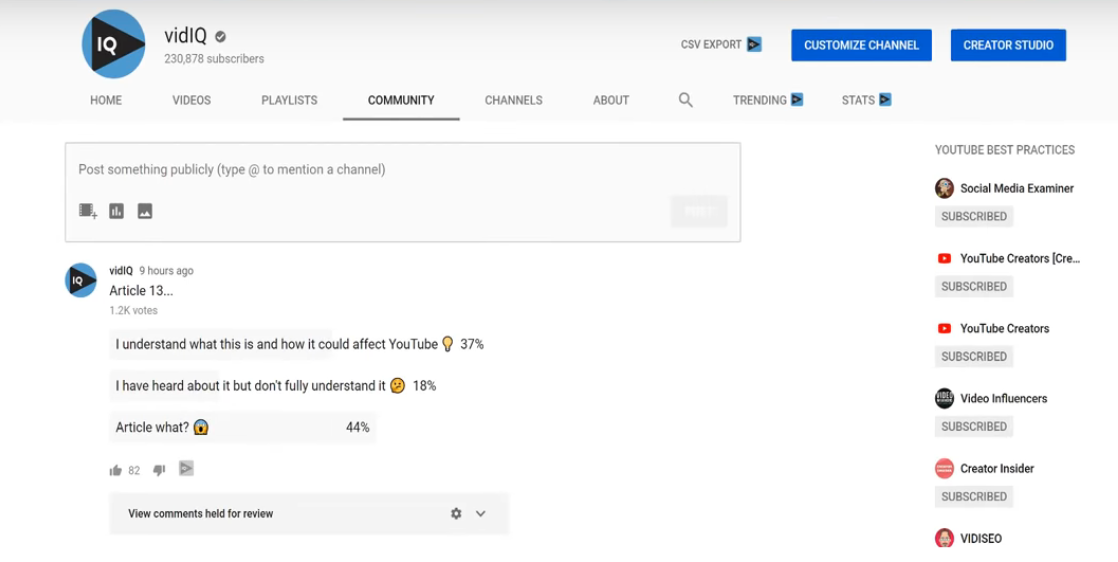
Task: Click the 'YouTube Best Practices' heading
Action: click(1005, 150)
